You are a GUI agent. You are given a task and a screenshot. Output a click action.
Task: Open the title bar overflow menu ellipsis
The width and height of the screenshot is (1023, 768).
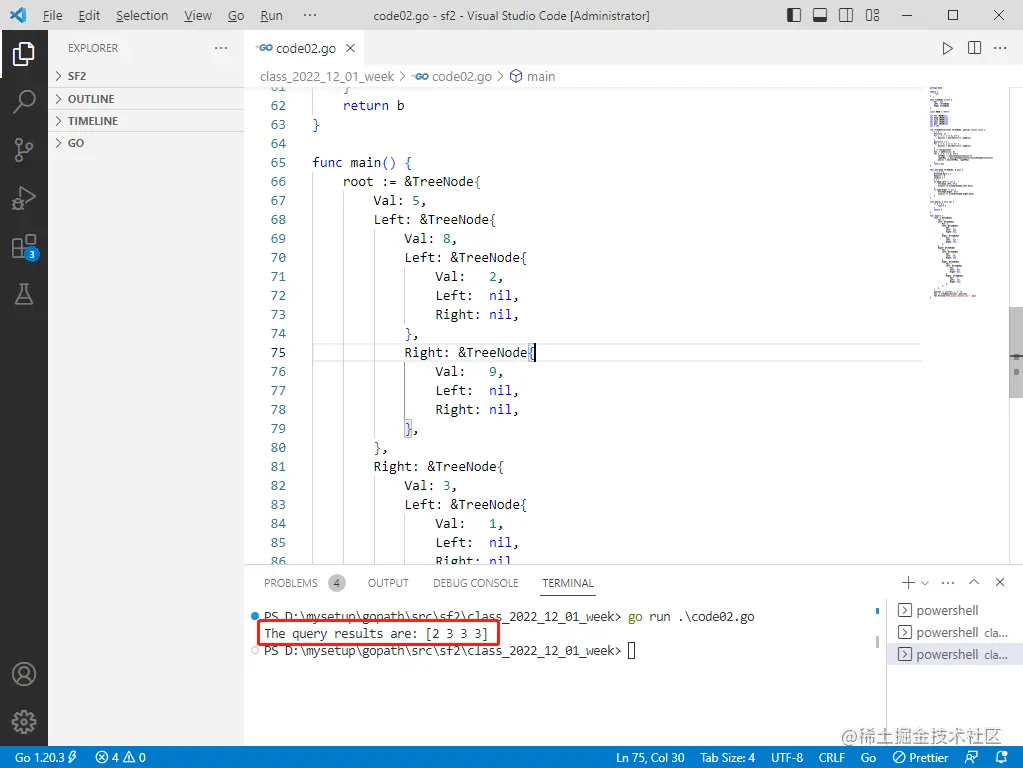(x=310, y=15)
